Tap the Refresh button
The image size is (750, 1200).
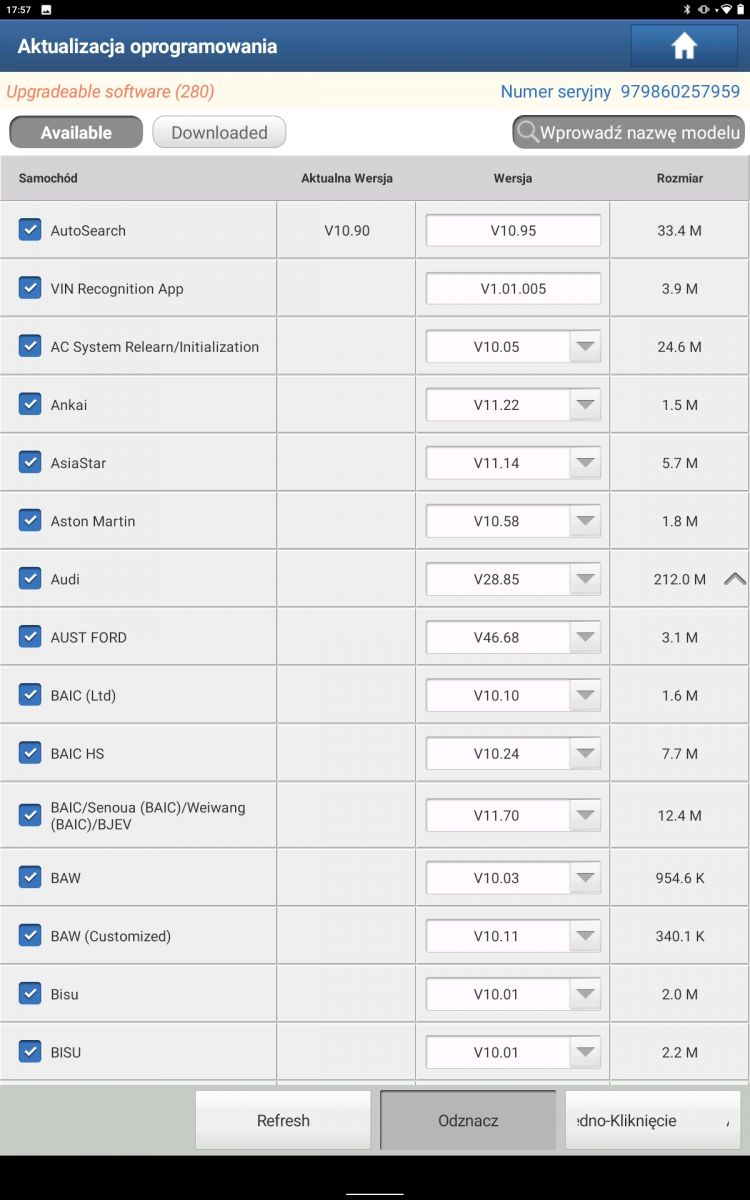tap(283, 1120)
